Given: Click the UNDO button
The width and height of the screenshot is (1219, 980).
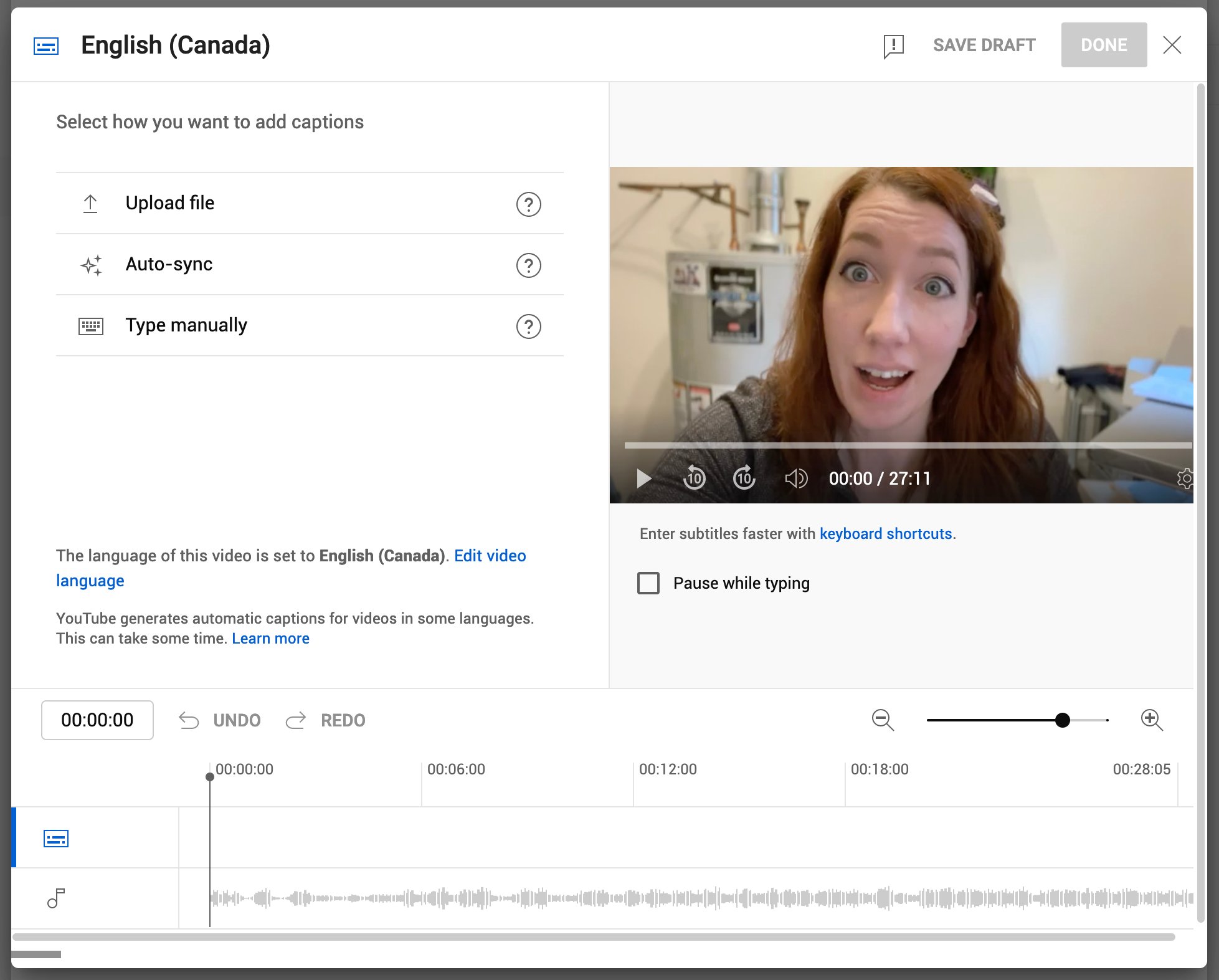Looking at the screenshot, I should 220,720.
